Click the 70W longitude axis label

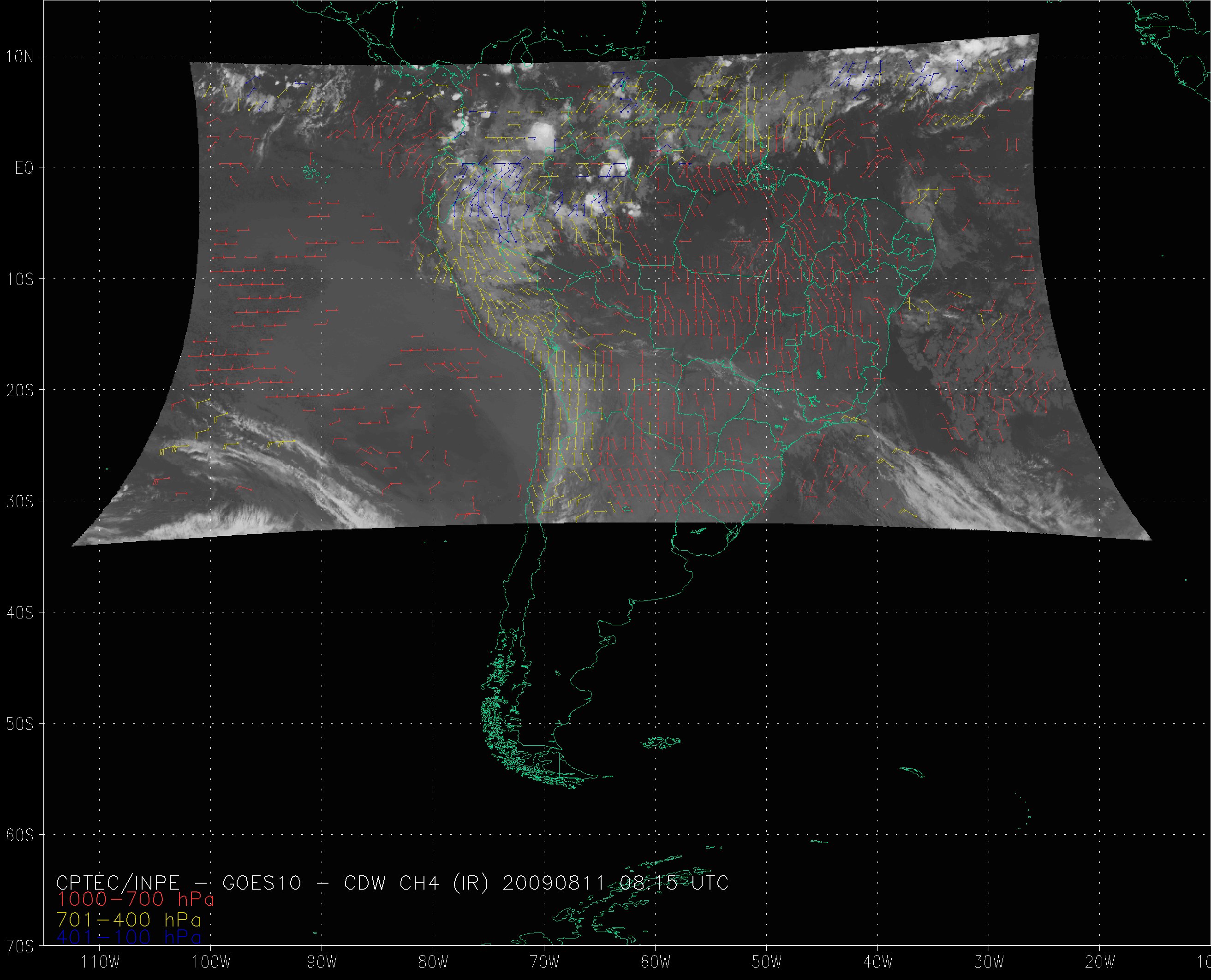(545, 962)
